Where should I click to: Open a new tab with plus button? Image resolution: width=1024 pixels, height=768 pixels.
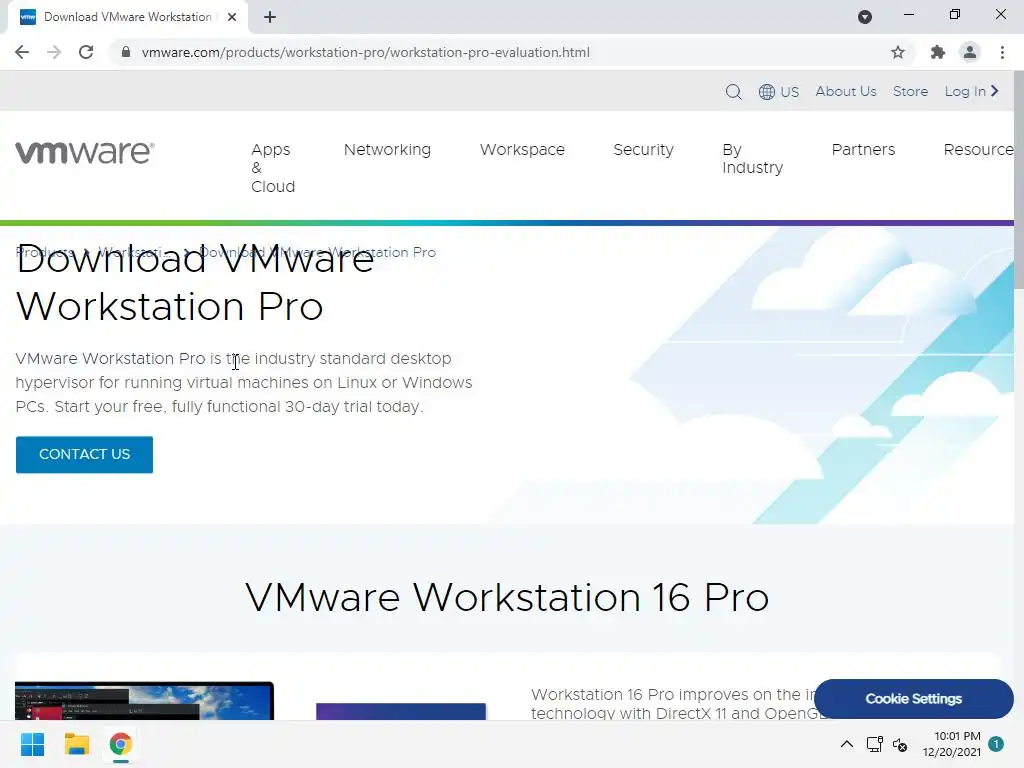pos(270,17)
